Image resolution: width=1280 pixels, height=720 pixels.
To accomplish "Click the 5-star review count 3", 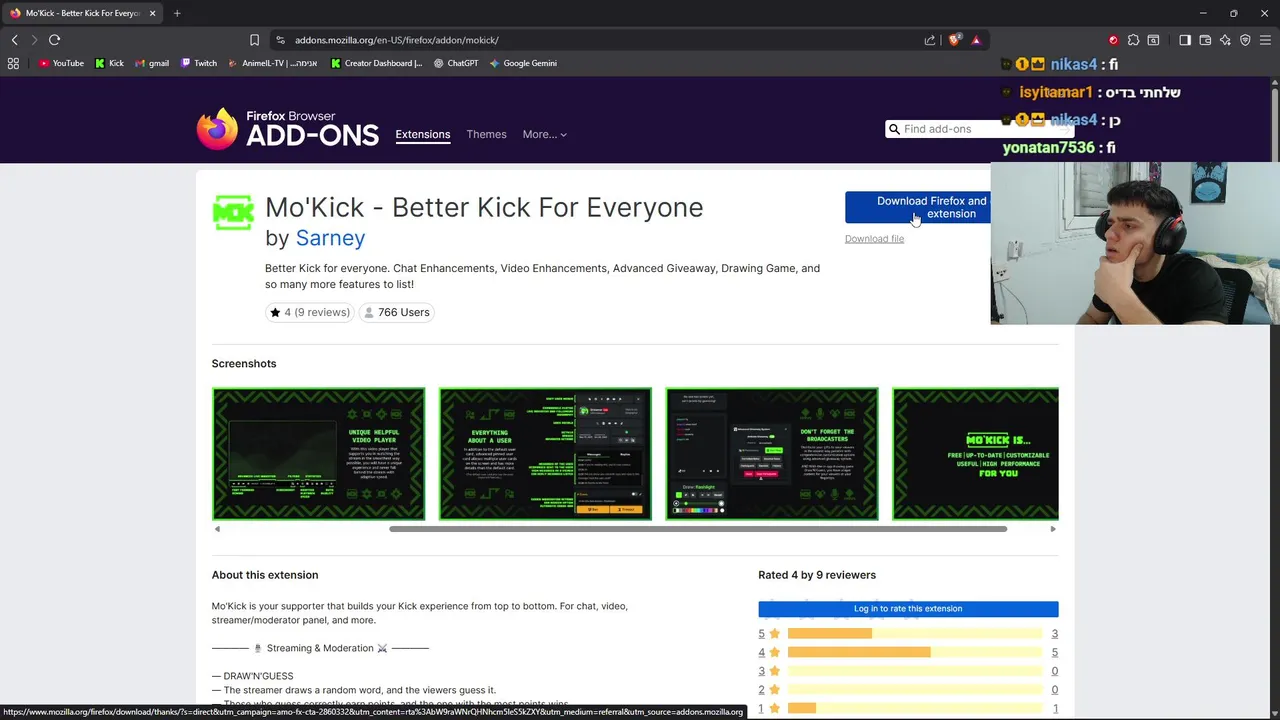I will click(x=1054, y=634).
